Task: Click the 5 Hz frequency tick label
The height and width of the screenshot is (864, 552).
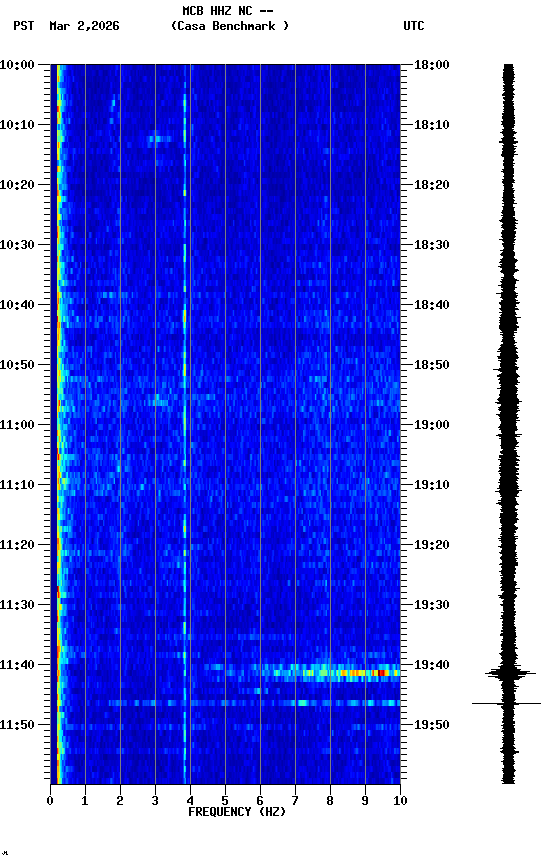Action: coord(225,801)
